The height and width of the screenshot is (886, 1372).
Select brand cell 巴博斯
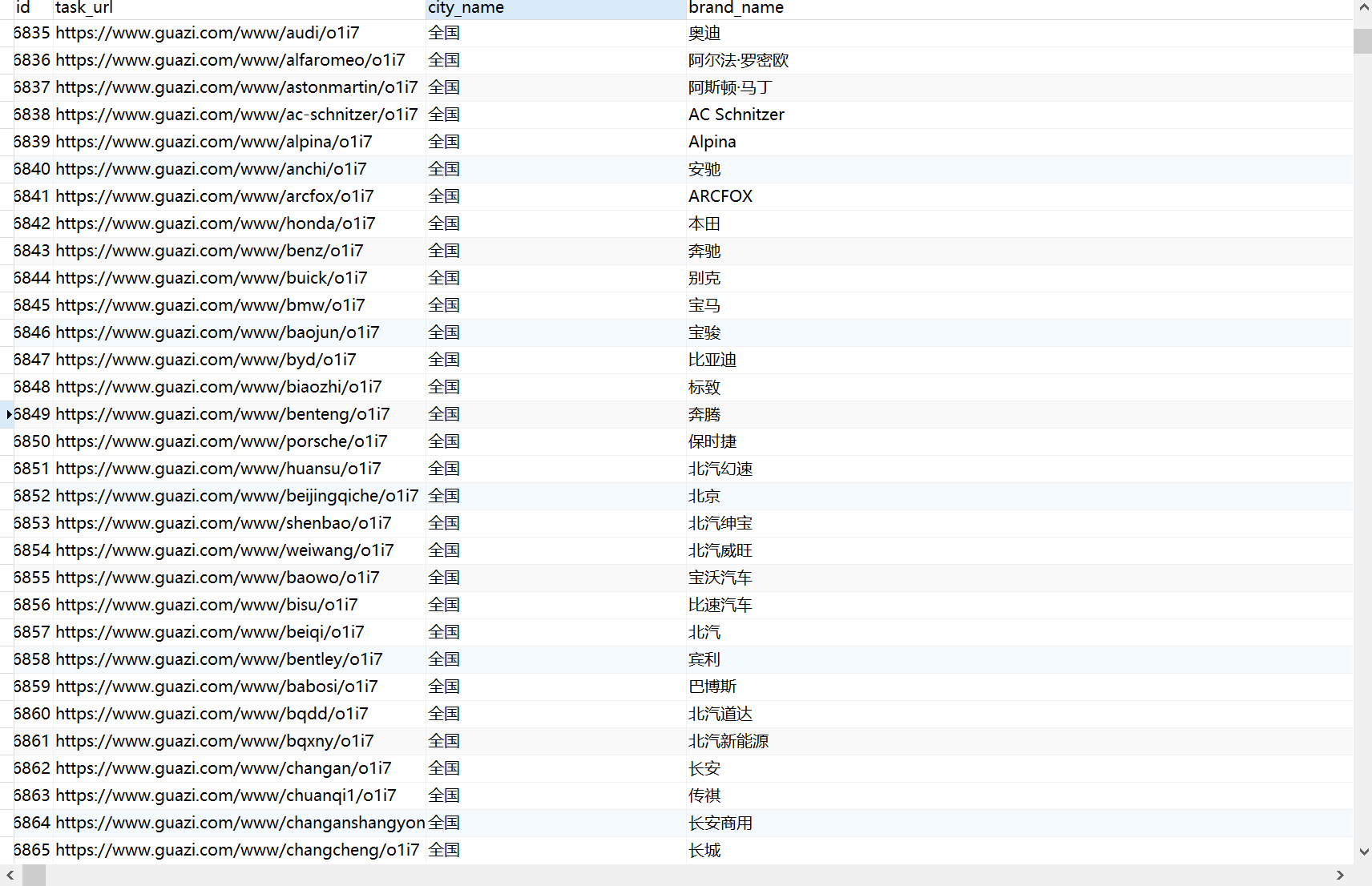point(1019,687)
